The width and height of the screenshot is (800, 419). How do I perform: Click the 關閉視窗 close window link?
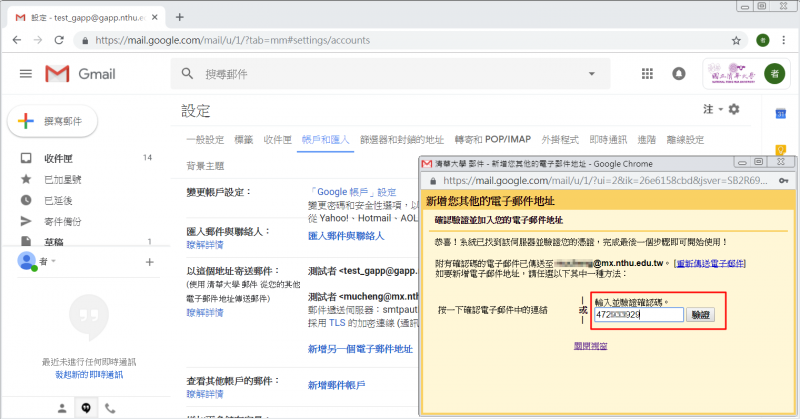595,347
